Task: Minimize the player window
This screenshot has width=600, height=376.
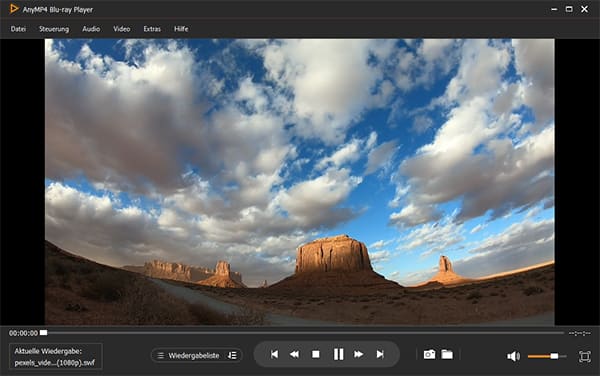Action: tap(554, 9)
